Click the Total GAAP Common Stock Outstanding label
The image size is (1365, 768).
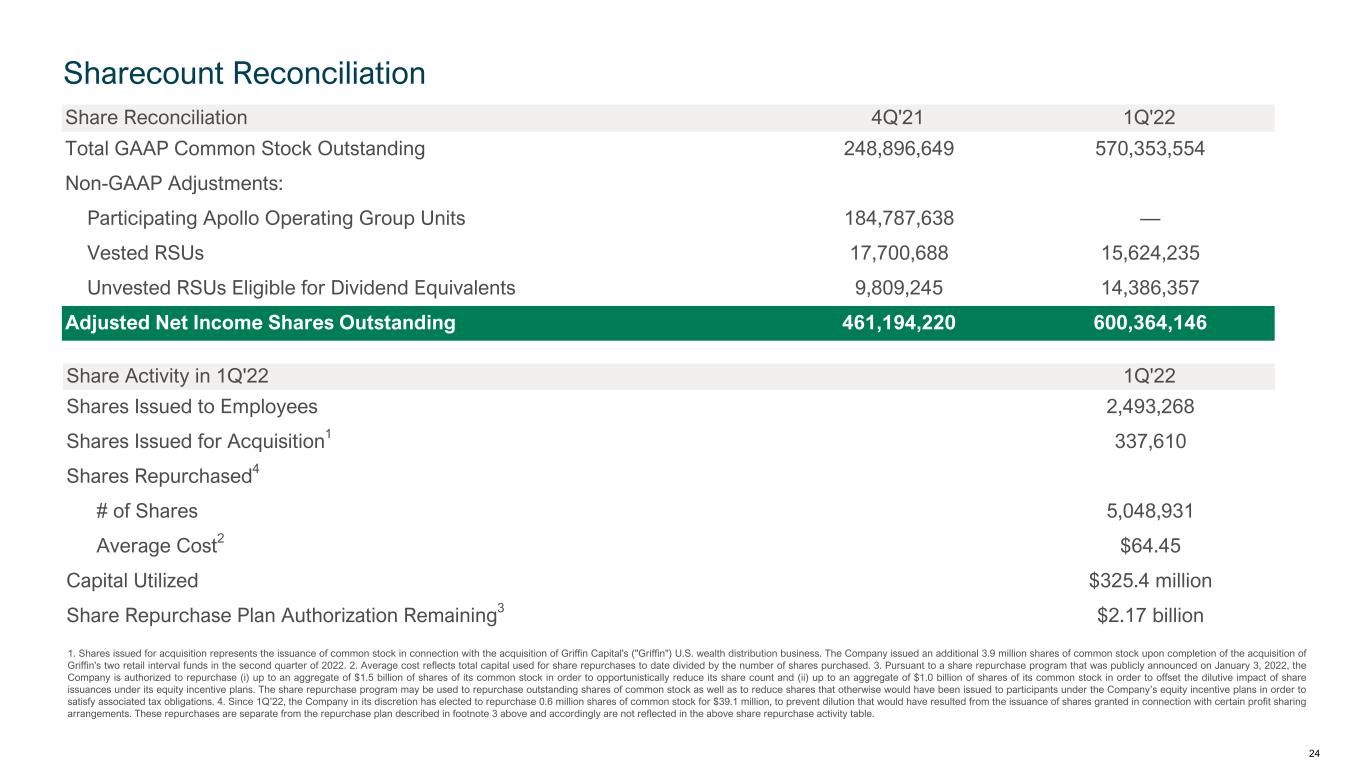coord(245,149)
